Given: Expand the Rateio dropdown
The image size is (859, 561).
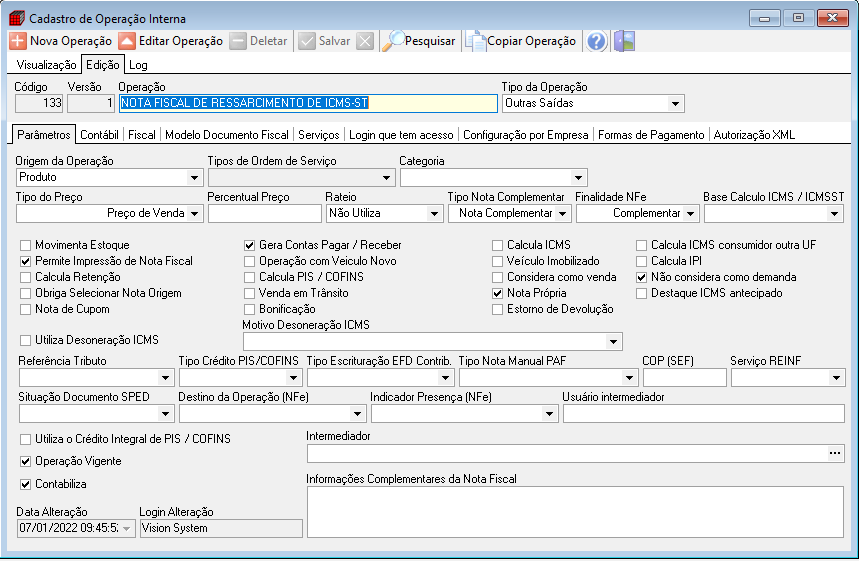Looking at the screenshot, I should (434, 214).
